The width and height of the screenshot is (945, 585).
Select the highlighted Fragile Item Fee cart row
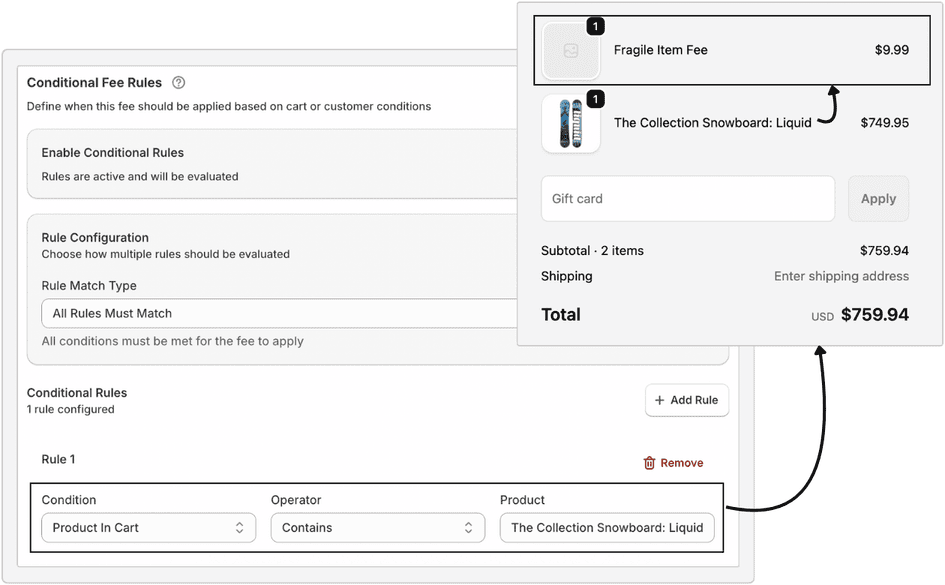point(731,49)
